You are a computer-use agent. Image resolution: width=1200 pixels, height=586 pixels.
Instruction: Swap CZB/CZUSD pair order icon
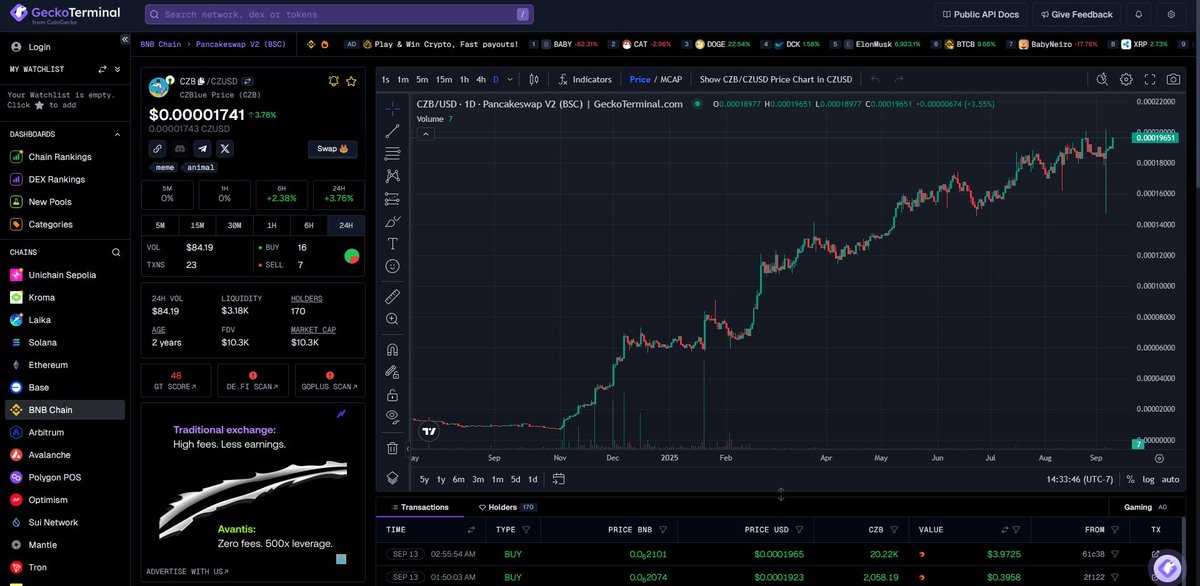point(247,81)
